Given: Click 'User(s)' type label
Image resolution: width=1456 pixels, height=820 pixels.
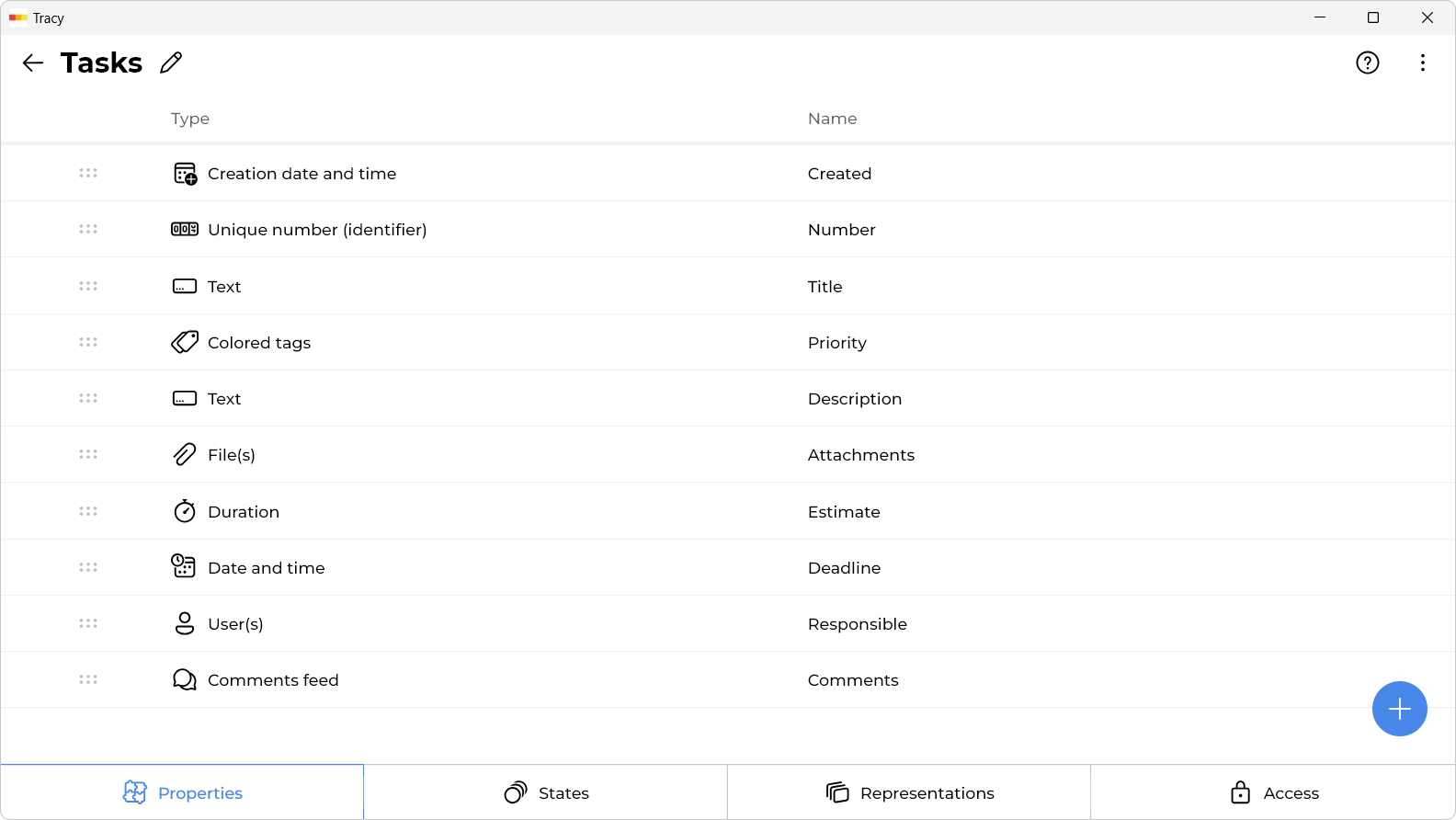Looking at the screenshot, I should (235, 624).
